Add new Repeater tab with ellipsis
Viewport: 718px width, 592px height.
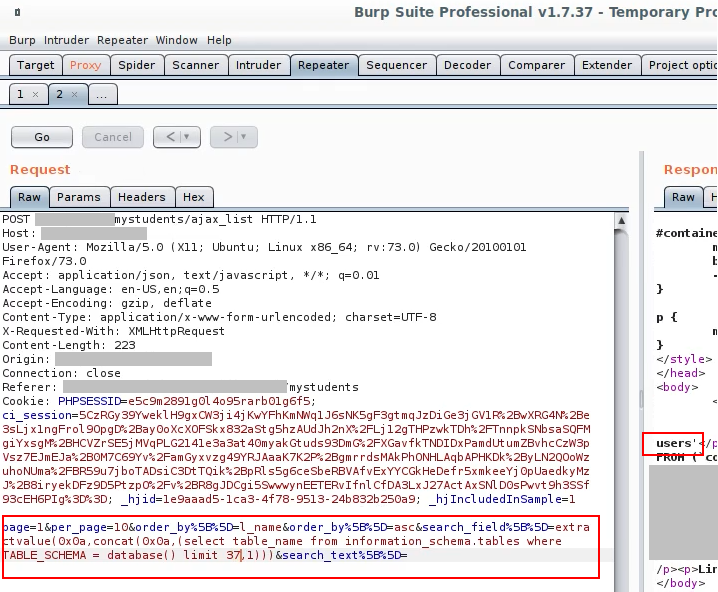pyautogui.click(x=102, y=95)
